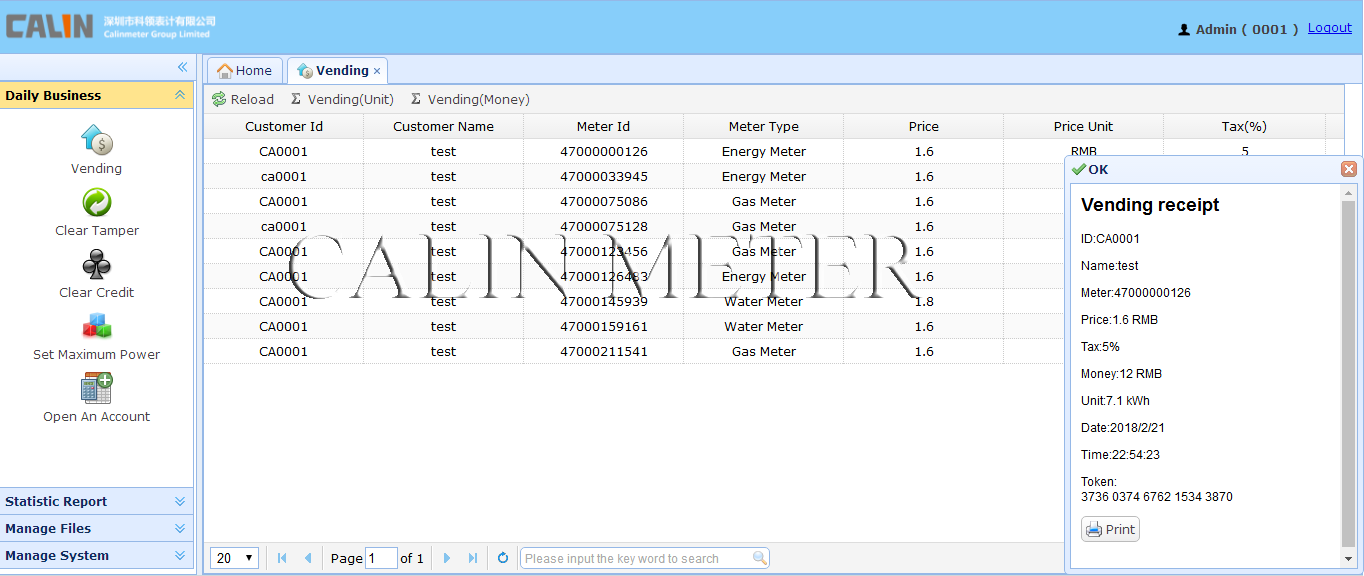Image resolution: width=1364 pixels, height=576 pixels.
Task: Click the Logout link
Action: pos(1330,28)
